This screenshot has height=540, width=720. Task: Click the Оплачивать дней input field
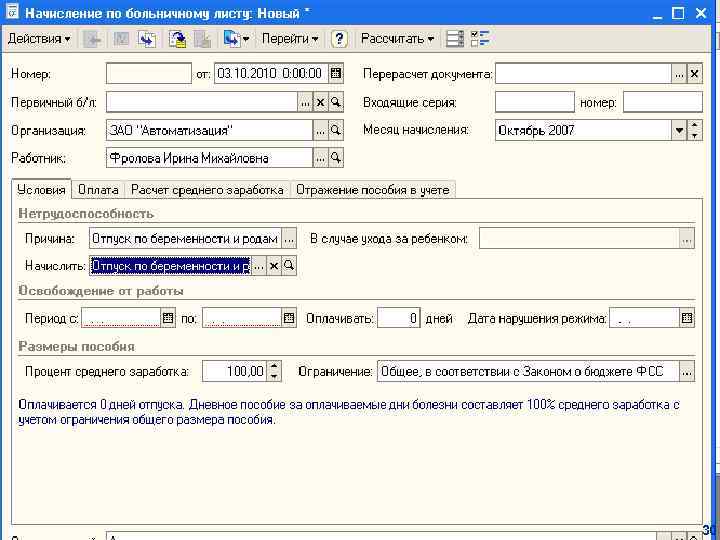(399, 318)
